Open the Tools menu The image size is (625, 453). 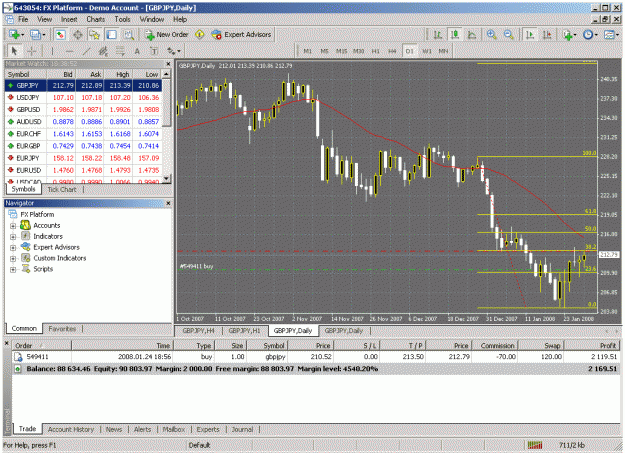pos(122,19)
